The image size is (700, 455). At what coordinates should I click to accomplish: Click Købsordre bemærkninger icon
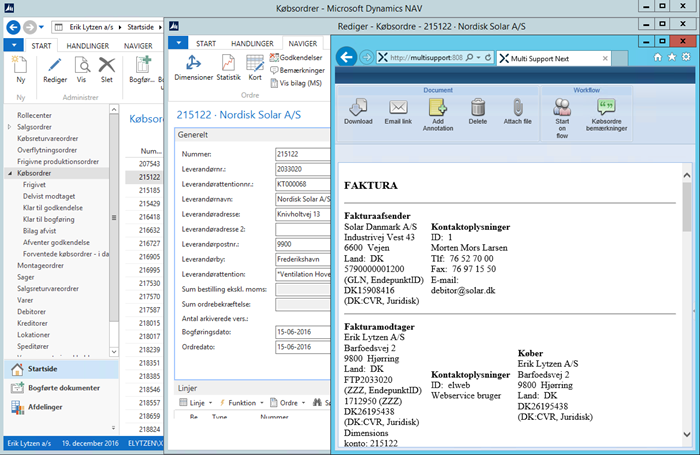(x=606, y=107)
